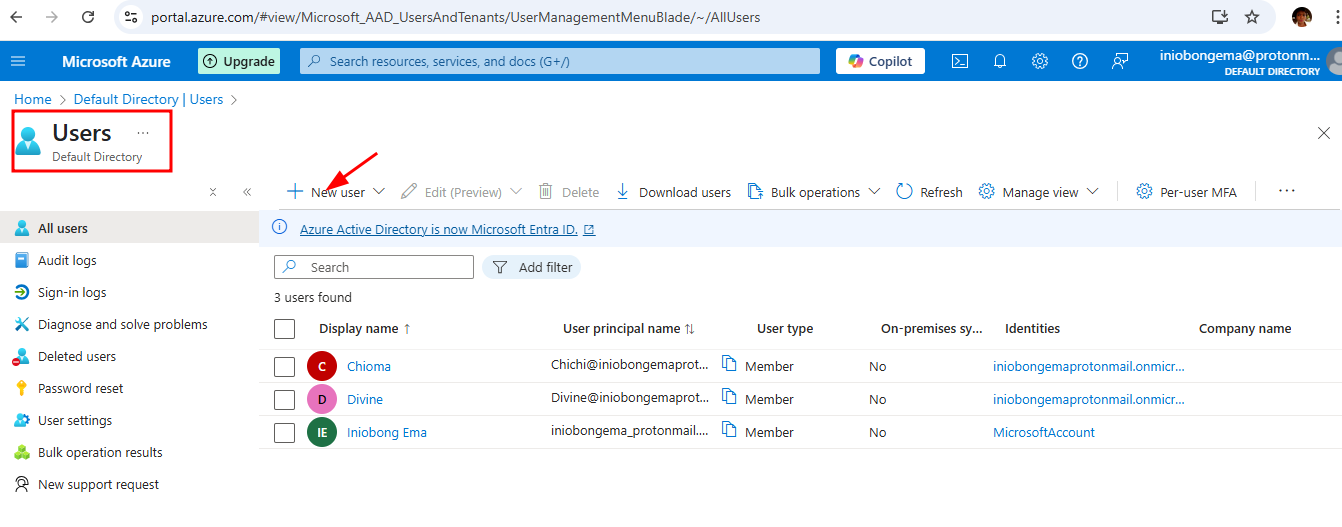The image size is (1342, 527).
Task: Click Download users
Action: [673, 192]
